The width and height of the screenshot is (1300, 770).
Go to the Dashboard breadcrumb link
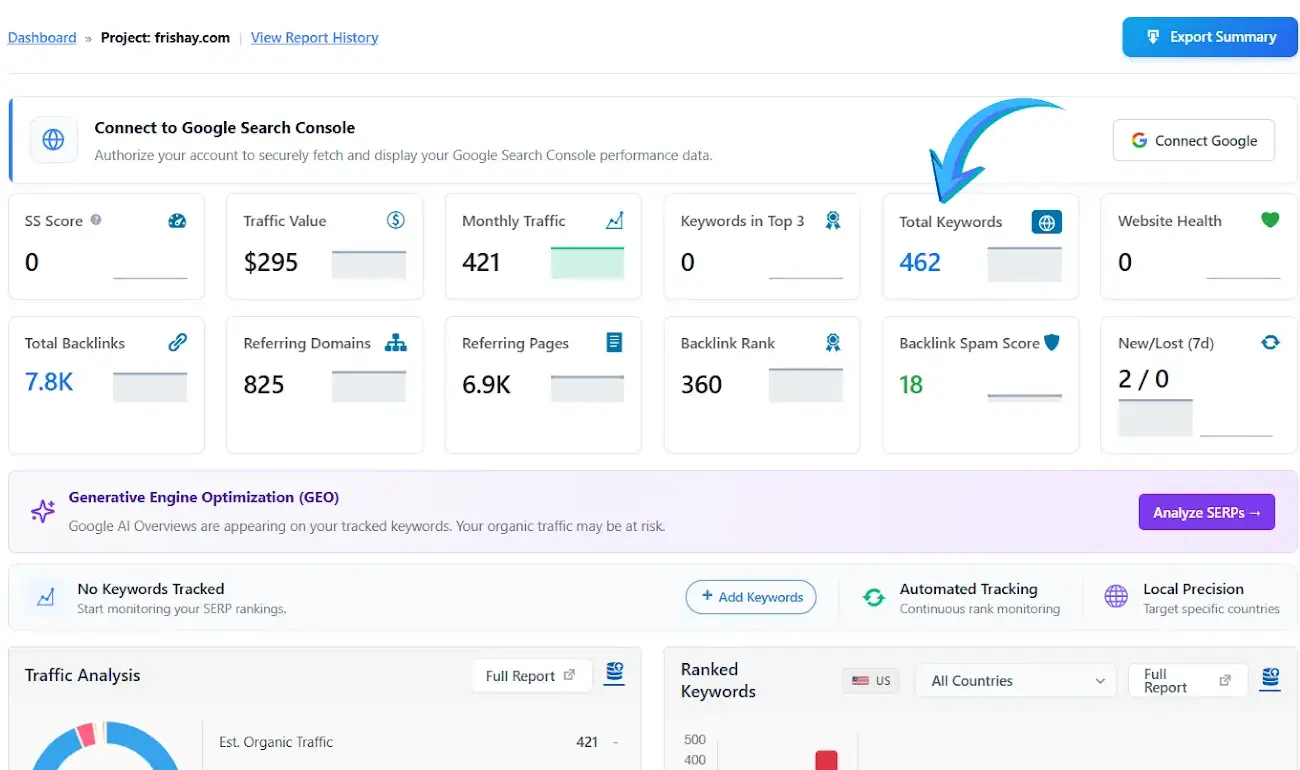click(x=42, y=38)
